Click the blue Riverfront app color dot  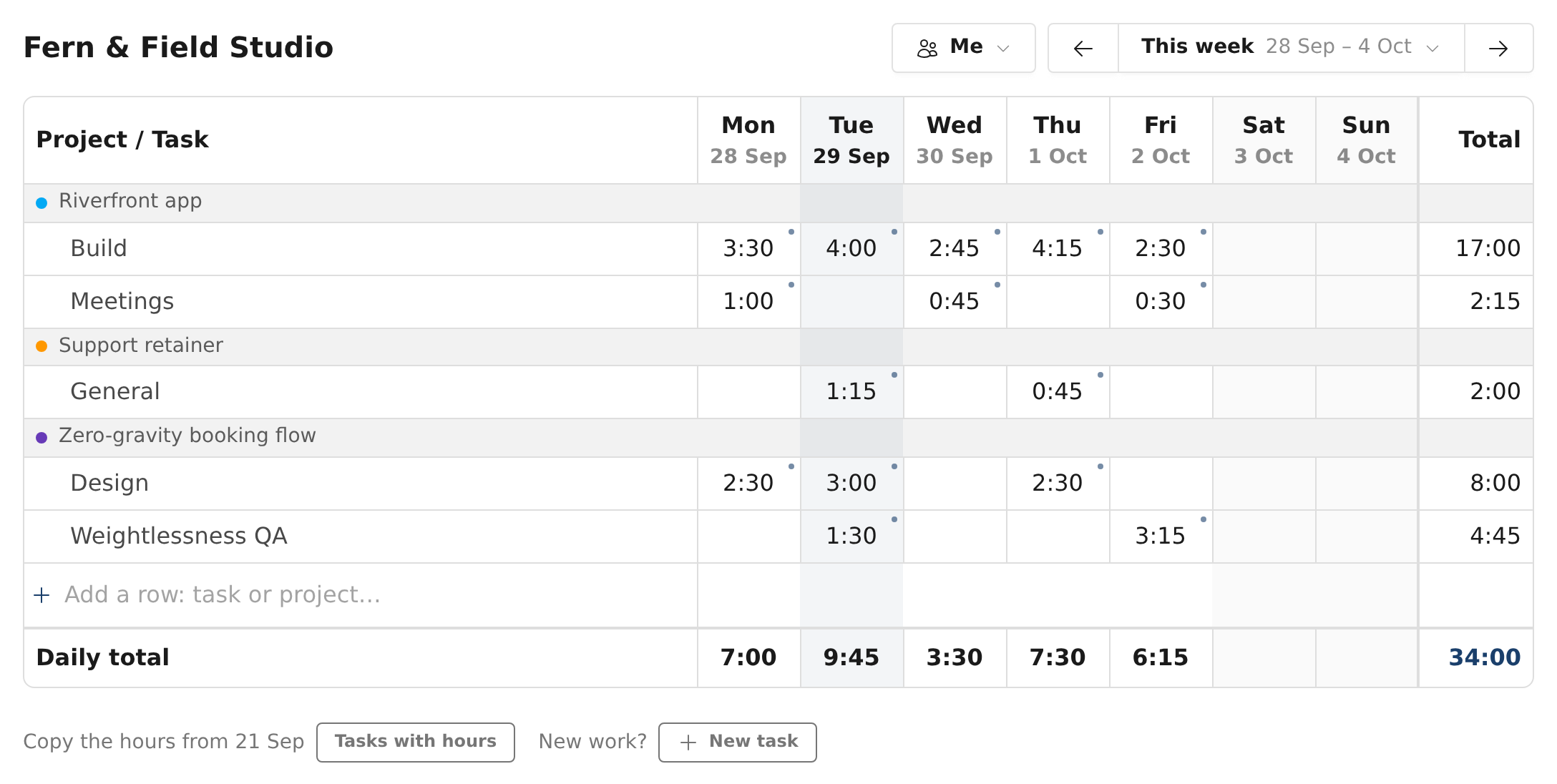42,203
